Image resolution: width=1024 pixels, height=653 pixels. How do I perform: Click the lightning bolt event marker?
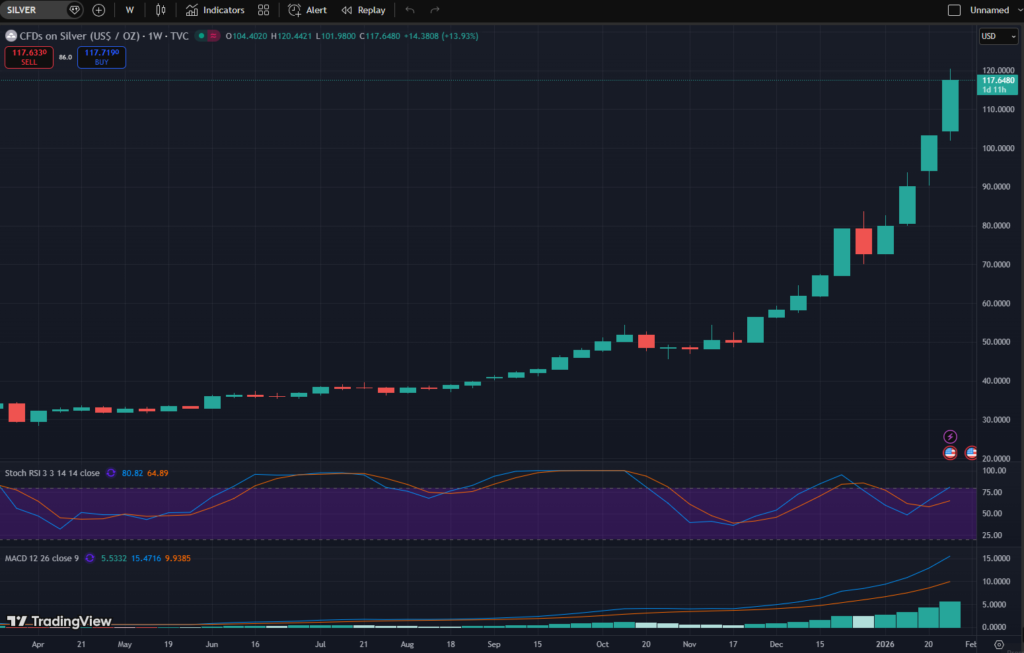tap(951, 437)
